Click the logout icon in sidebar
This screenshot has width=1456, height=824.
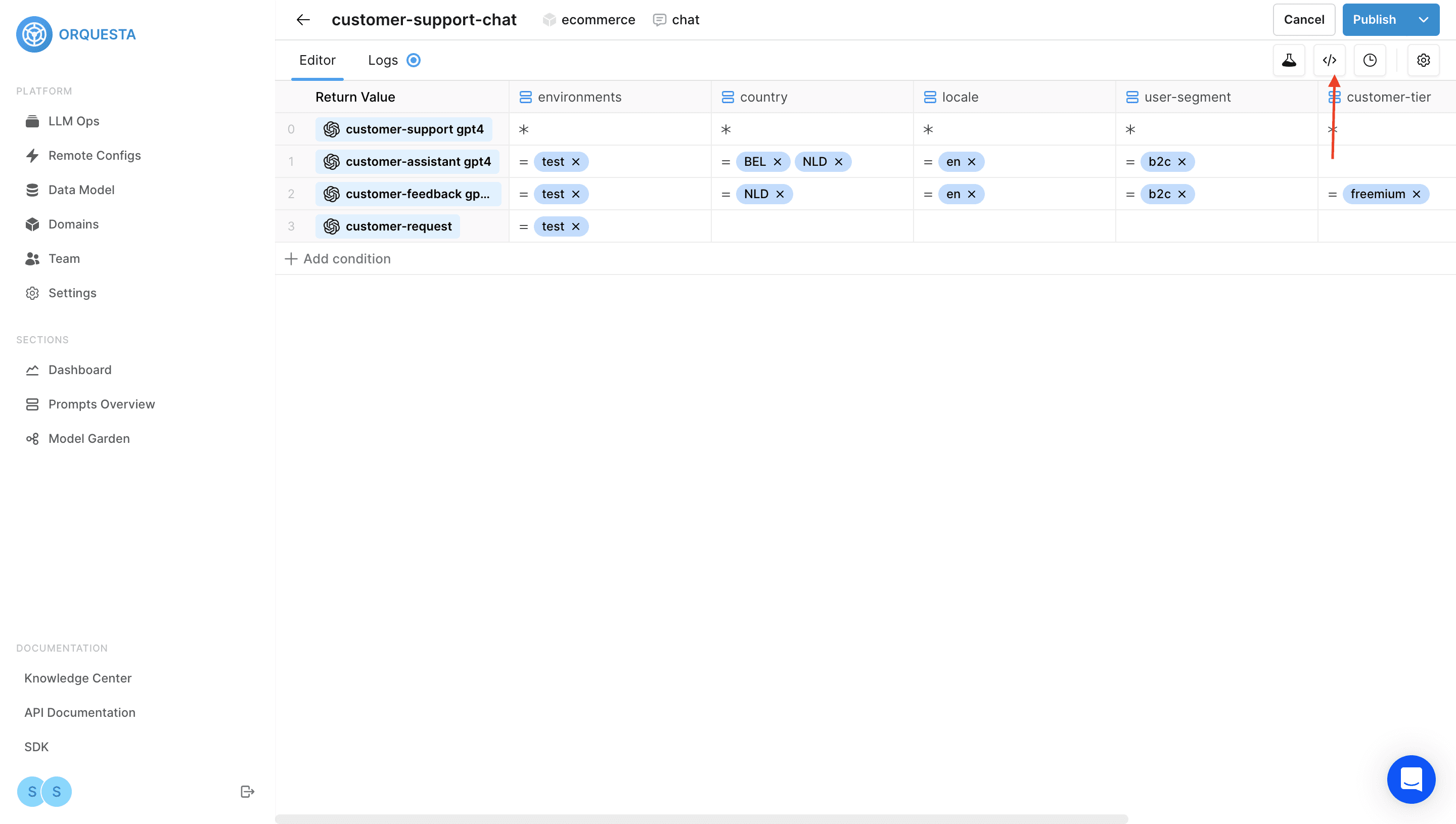[247, 791]
